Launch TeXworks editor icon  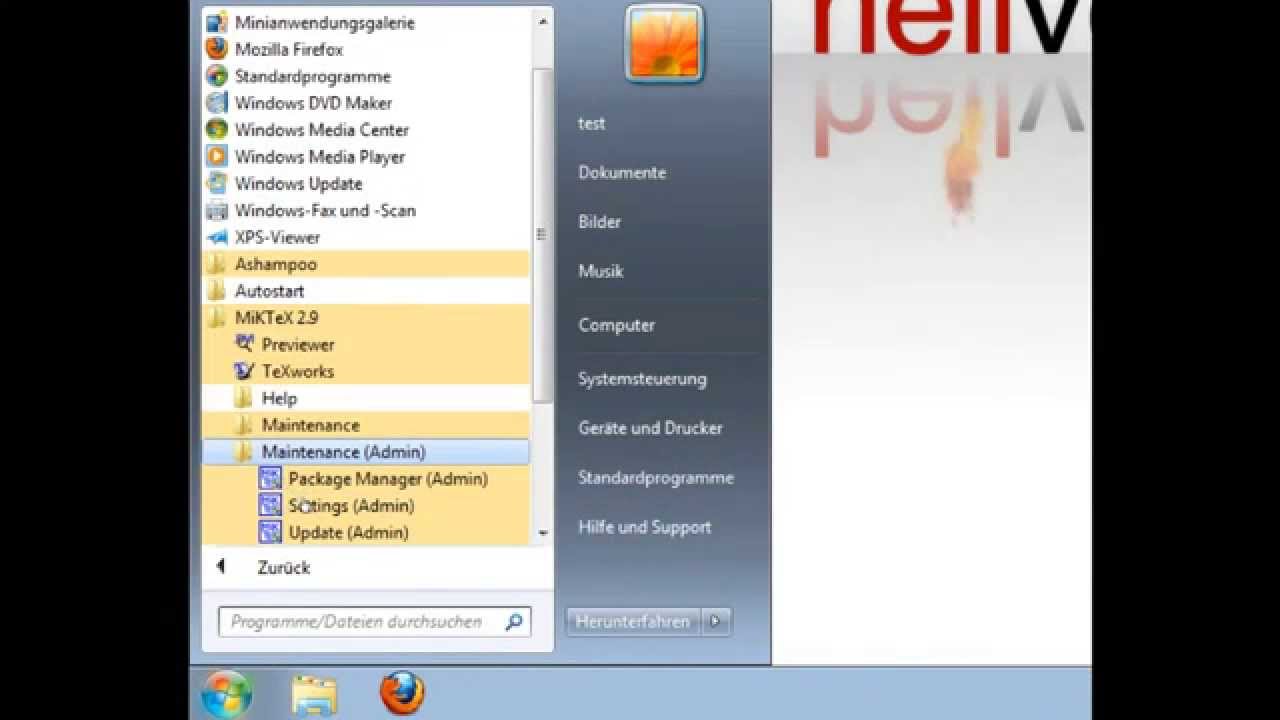click(x=244, y=372)
